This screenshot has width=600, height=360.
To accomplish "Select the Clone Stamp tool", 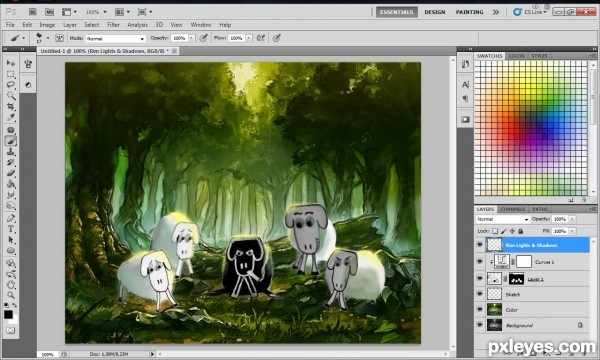I will pos(11,152).
